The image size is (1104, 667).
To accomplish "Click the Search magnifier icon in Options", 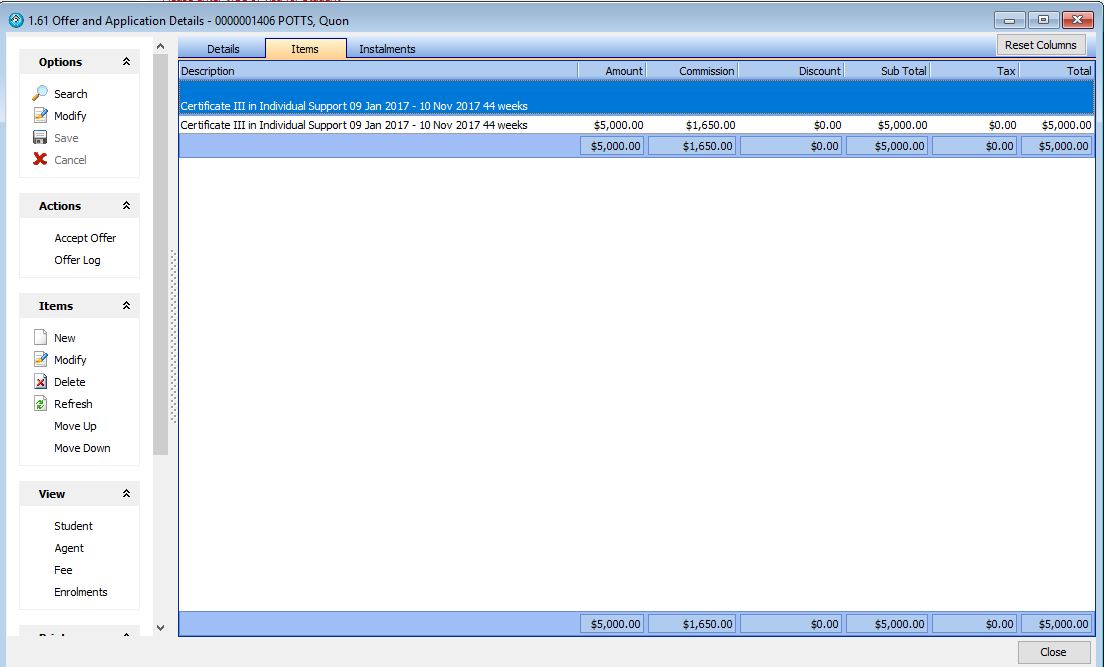I will pyautogui.click(x=40, y=94).
